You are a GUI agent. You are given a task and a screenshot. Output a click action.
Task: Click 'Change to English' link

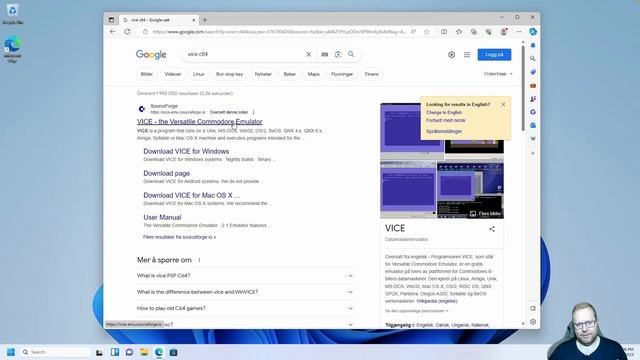coord(444,113)
